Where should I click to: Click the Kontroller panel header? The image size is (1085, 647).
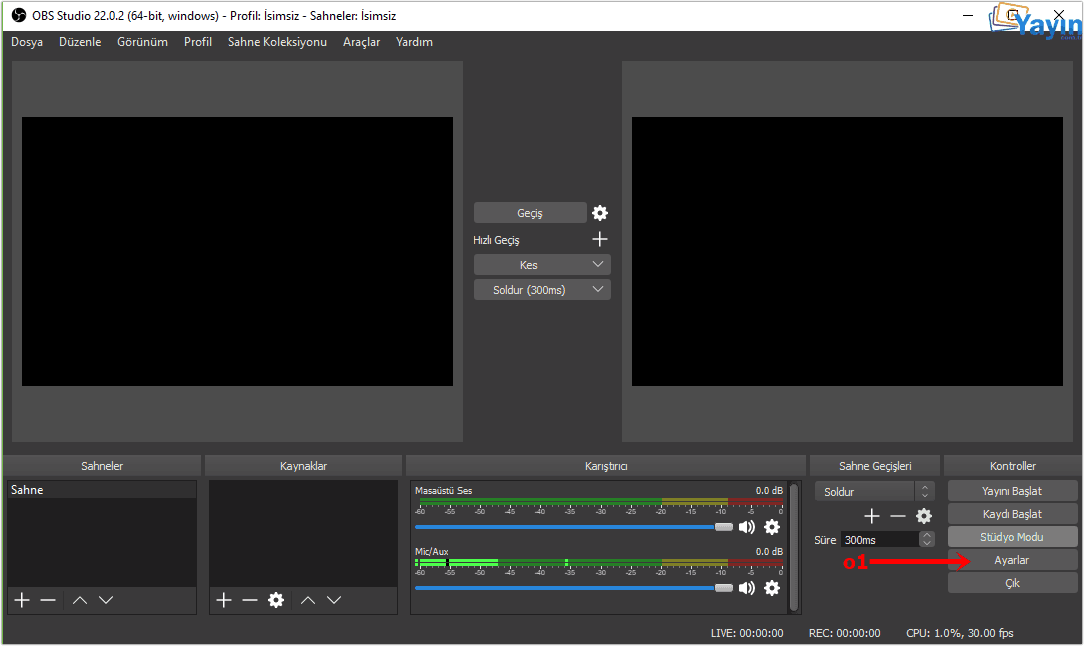click(x=1013, y=466)
